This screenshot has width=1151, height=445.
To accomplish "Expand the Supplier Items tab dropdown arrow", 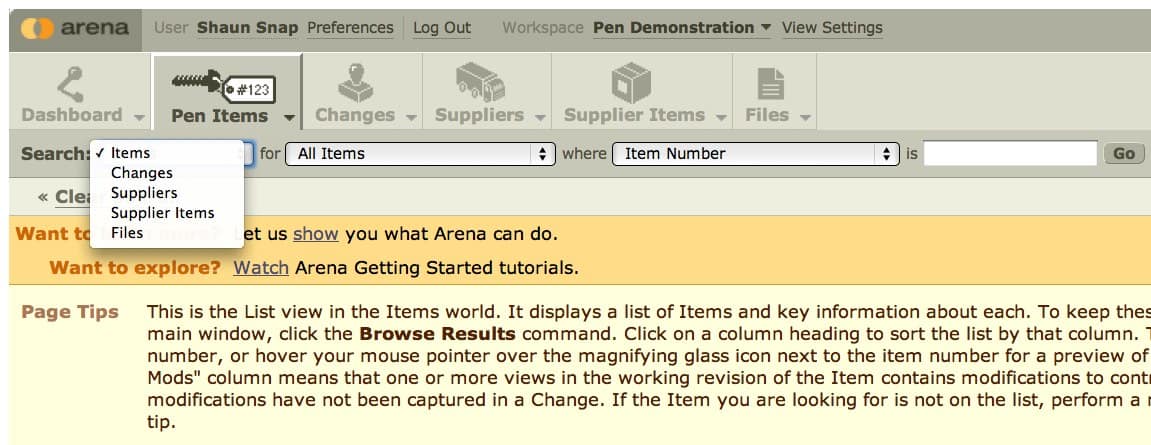I will (x=722, y=117).
